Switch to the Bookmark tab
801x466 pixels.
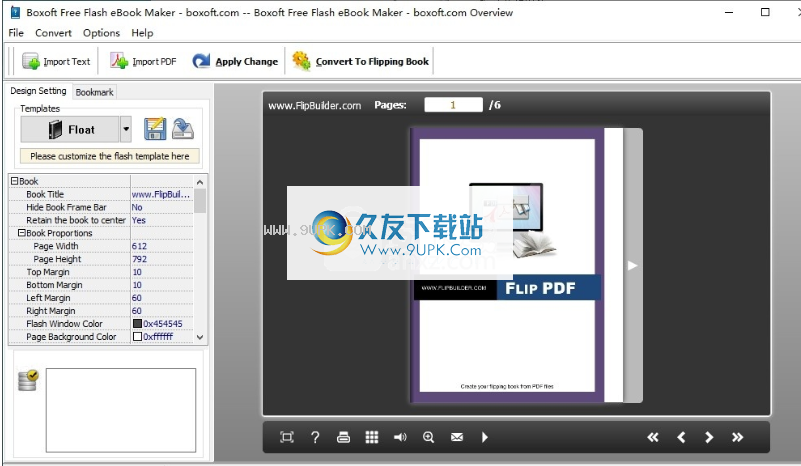95,92
